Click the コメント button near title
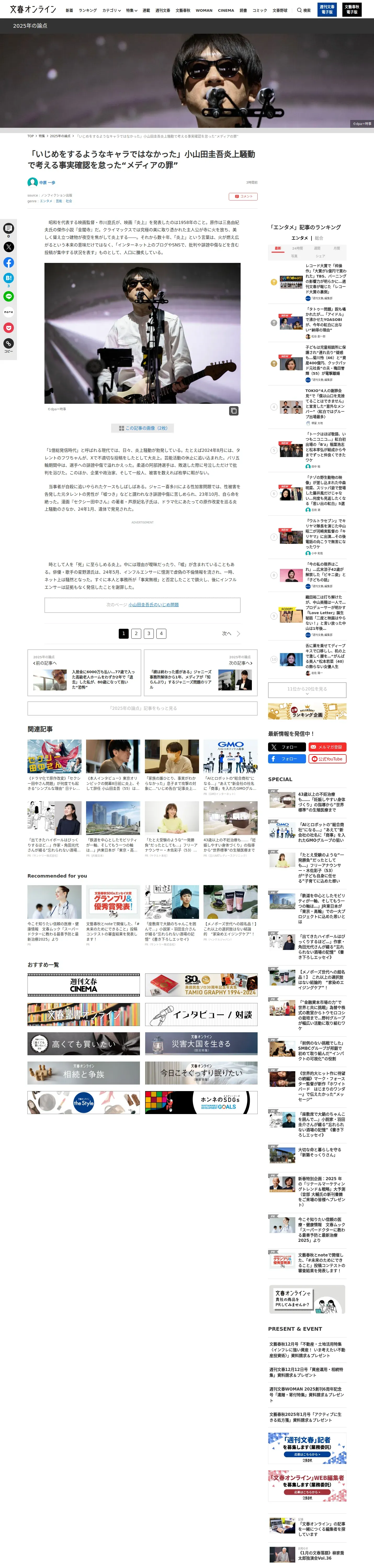The height and width of the screenshot is (1568, 374). pos(243,197)
